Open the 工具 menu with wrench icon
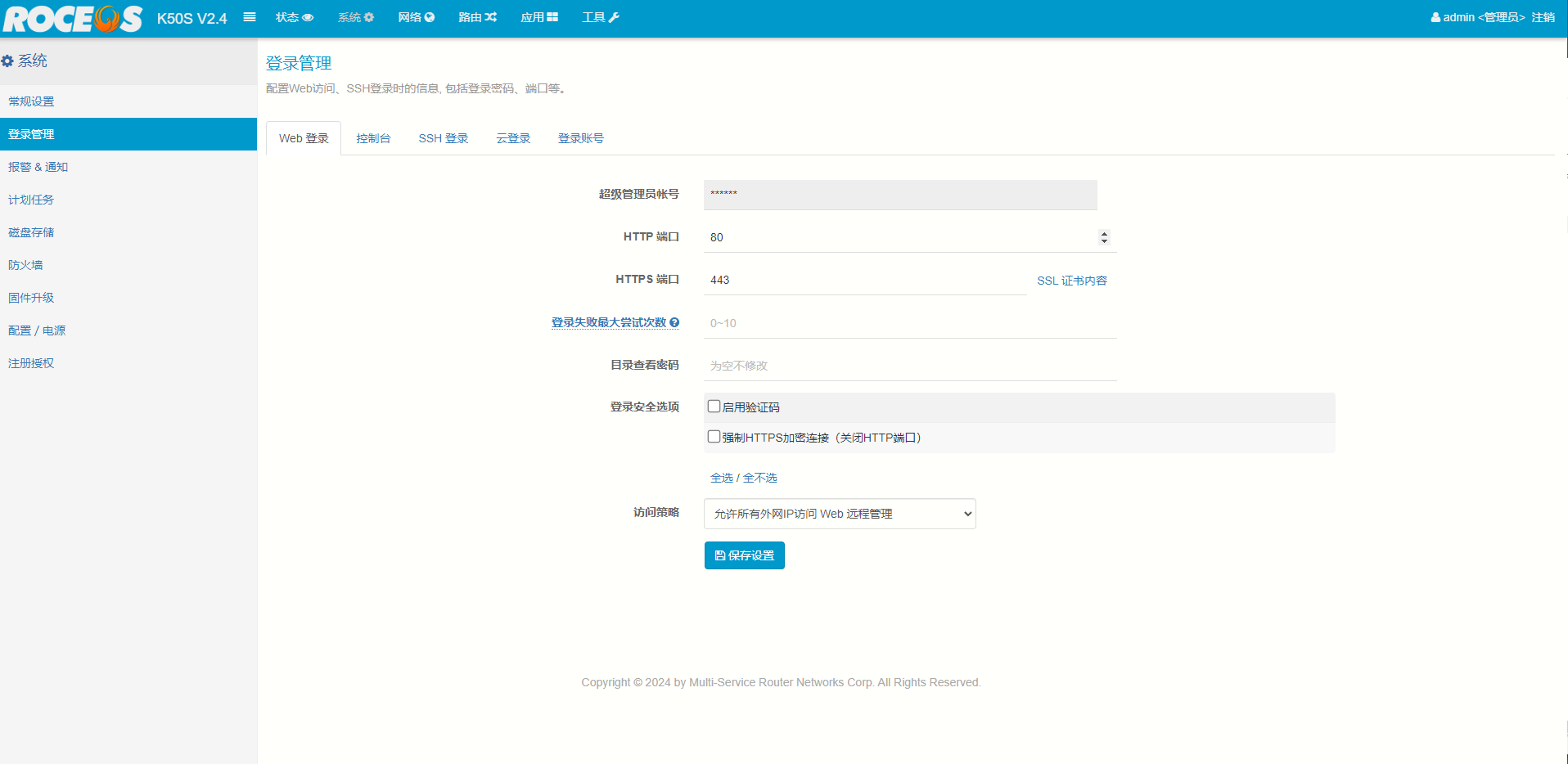Viewport: 1568px width, 764px height. (x=600, y=17)
